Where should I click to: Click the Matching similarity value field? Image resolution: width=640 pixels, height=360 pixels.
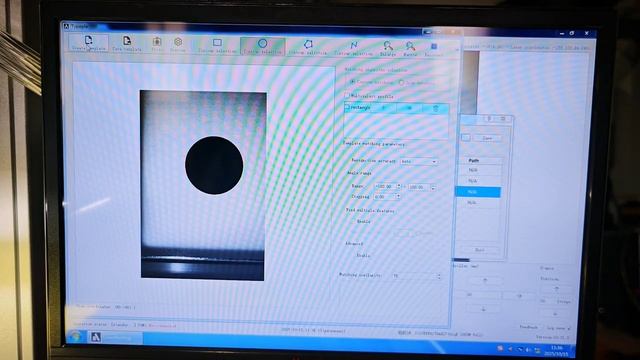click(416, 276)
